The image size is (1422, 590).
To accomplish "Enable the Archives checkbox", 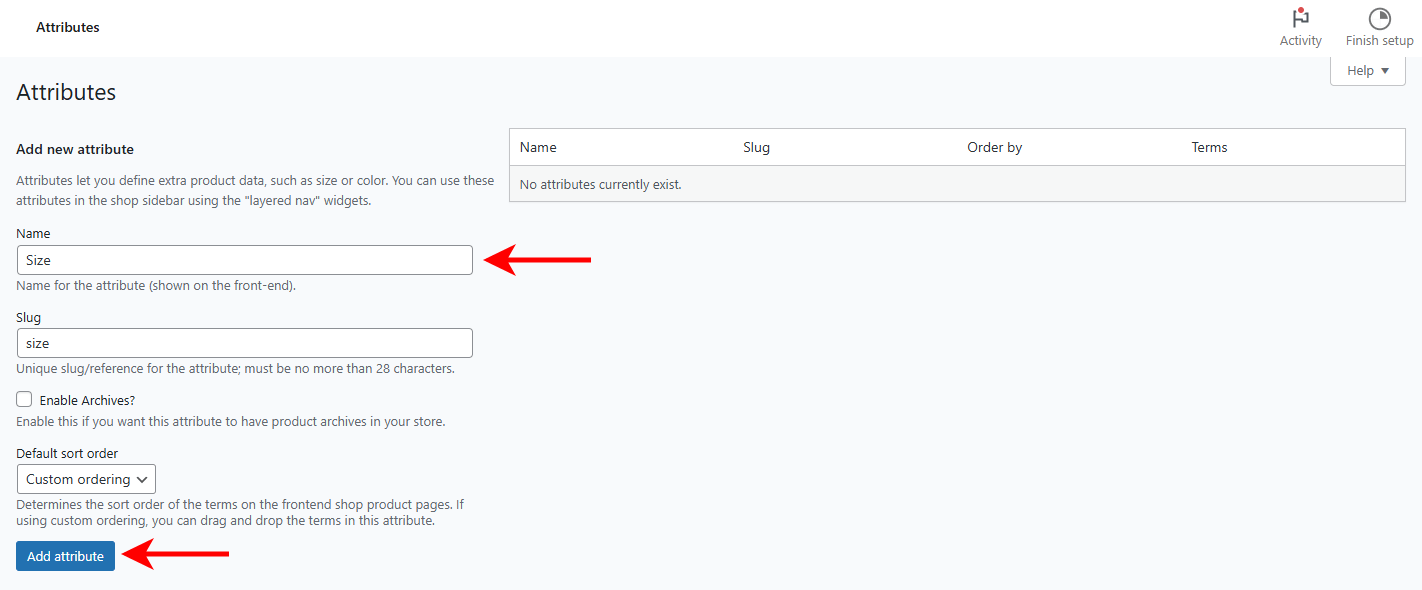I will 25,399.
